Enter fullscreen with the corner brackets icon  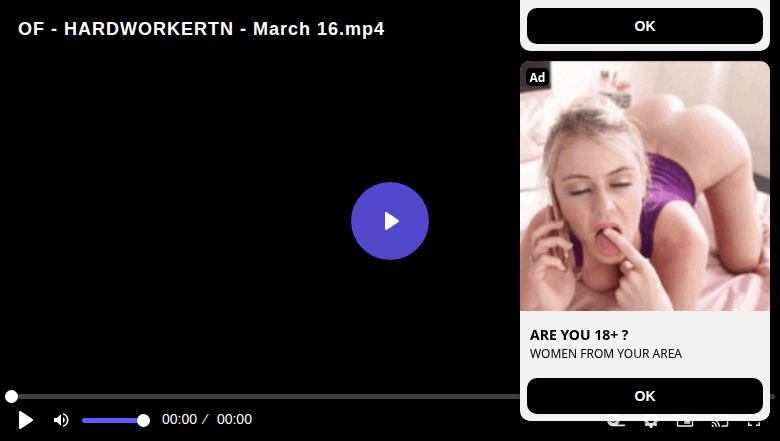tap(754, 423)
